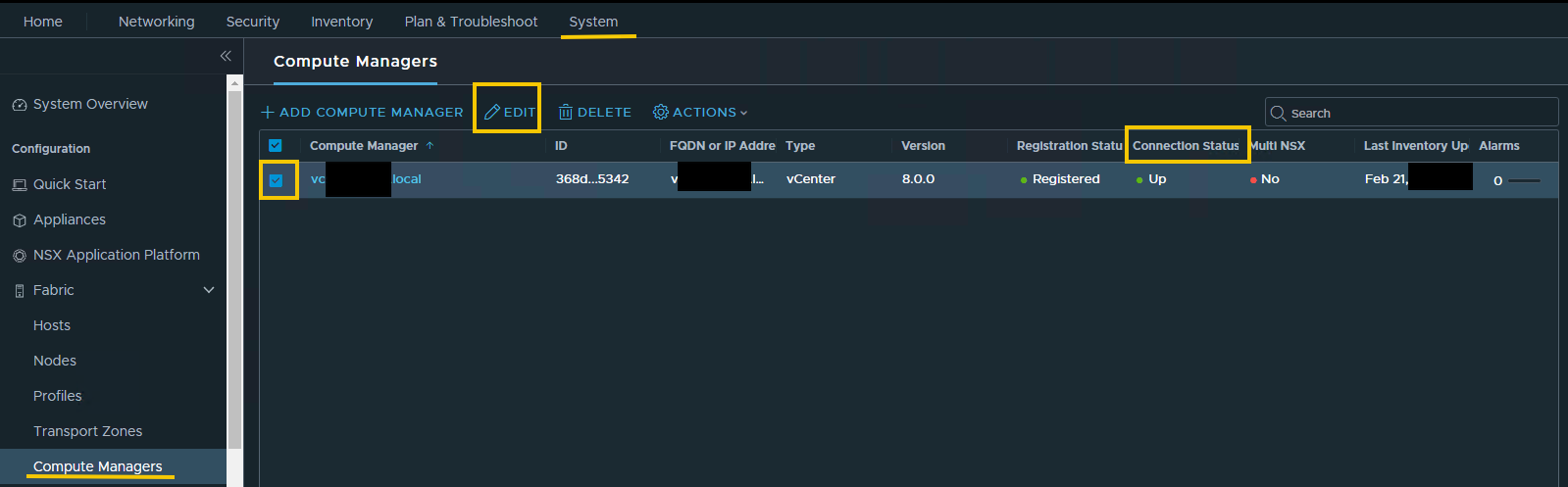Open Hosts under Fabric
Viewport: 1568px width, 487px height.
point(52,326)
